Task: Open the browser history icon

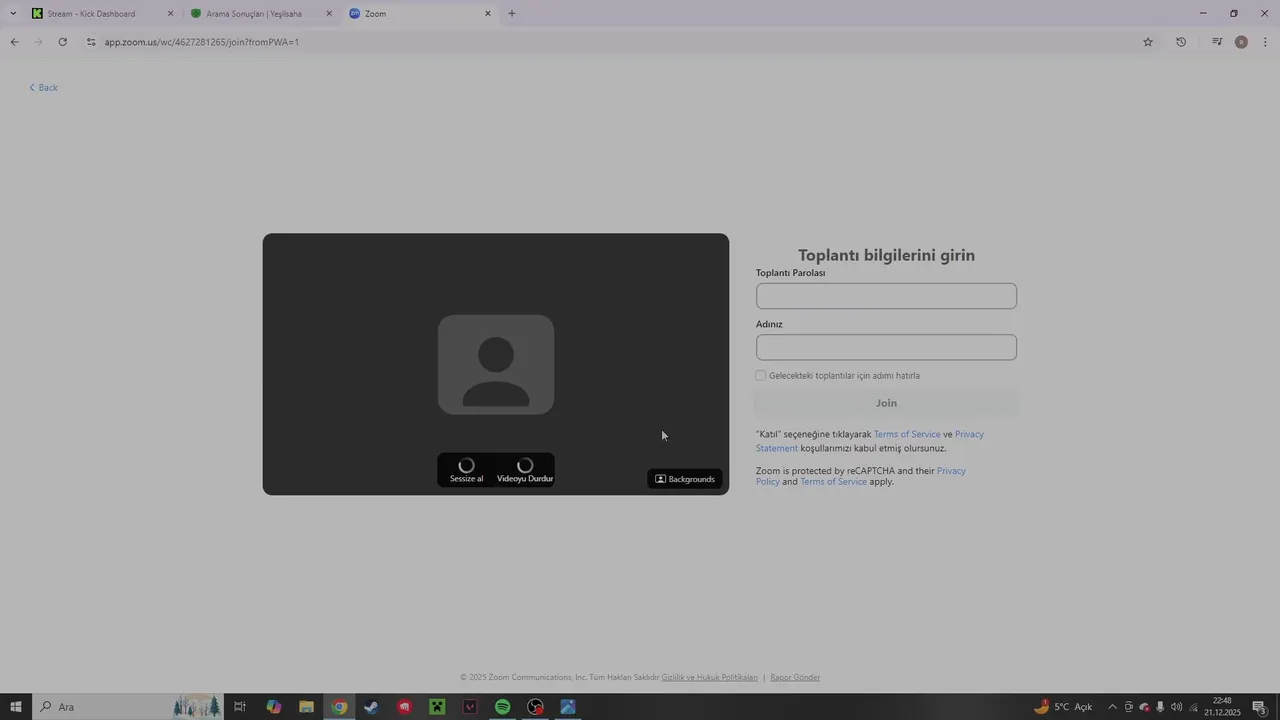Action: tap(1181, 42)
